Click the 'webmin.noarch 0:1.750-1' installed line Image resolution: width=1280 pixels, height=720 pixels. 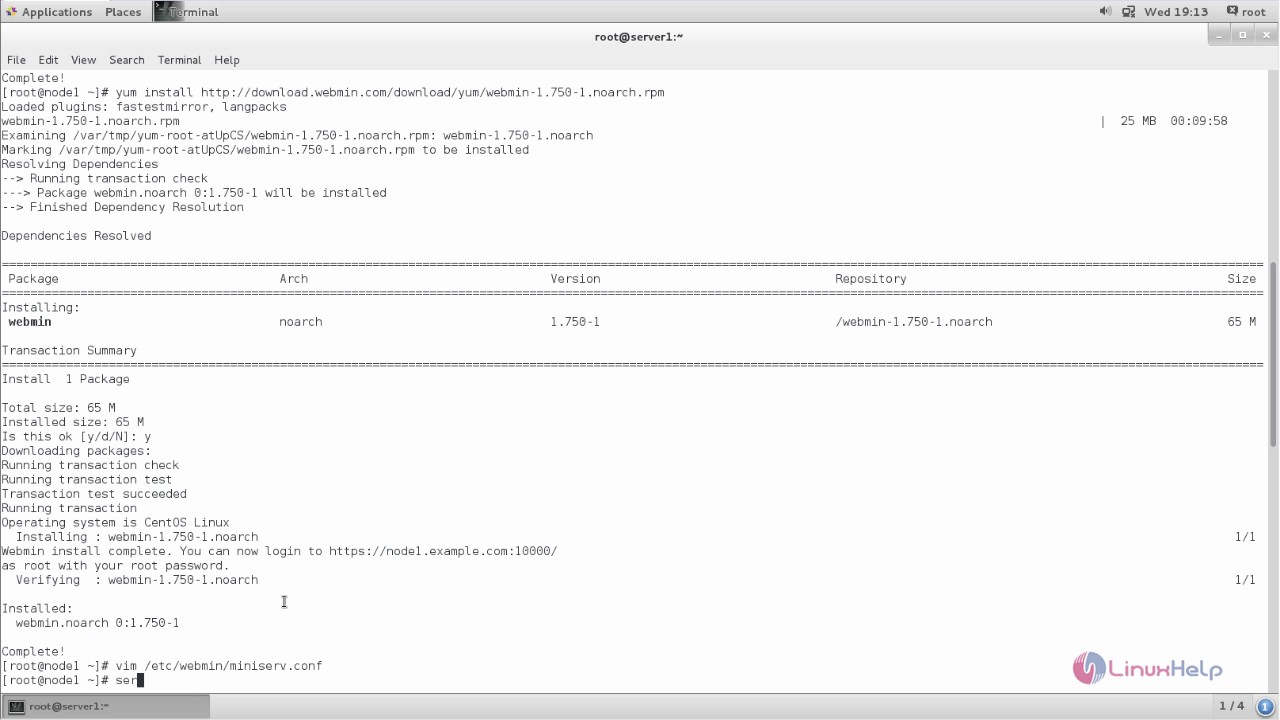coord(98,622)
